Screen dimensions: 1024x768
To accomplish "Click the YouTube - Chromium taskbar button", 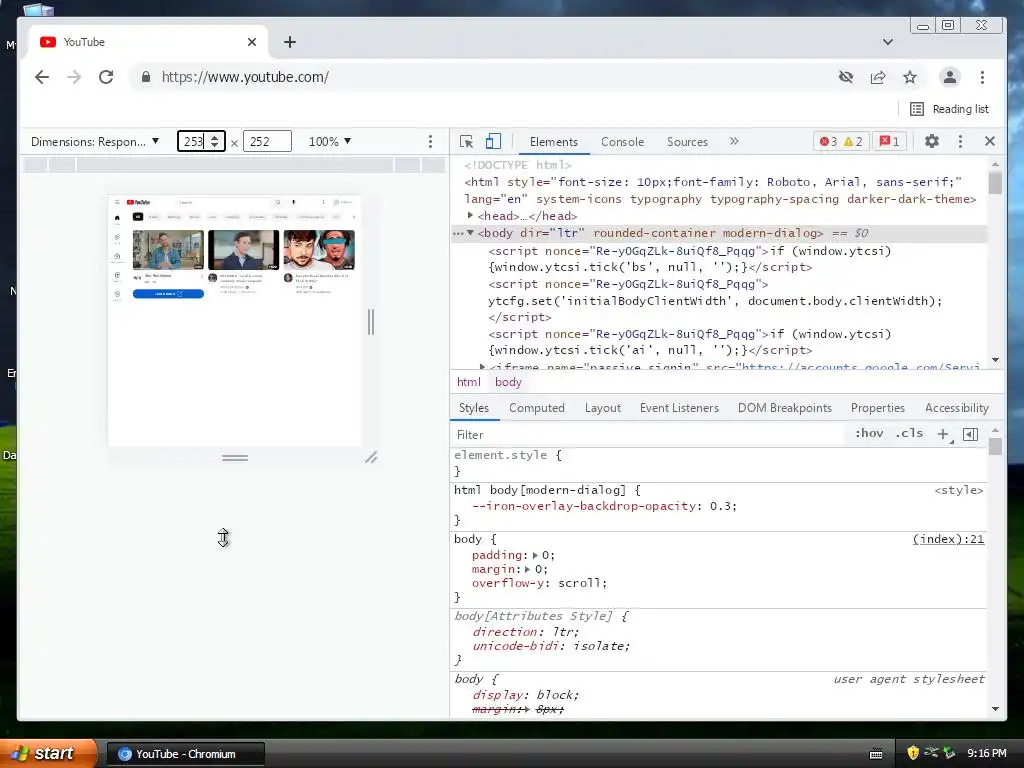I will [x=185, y=754].
